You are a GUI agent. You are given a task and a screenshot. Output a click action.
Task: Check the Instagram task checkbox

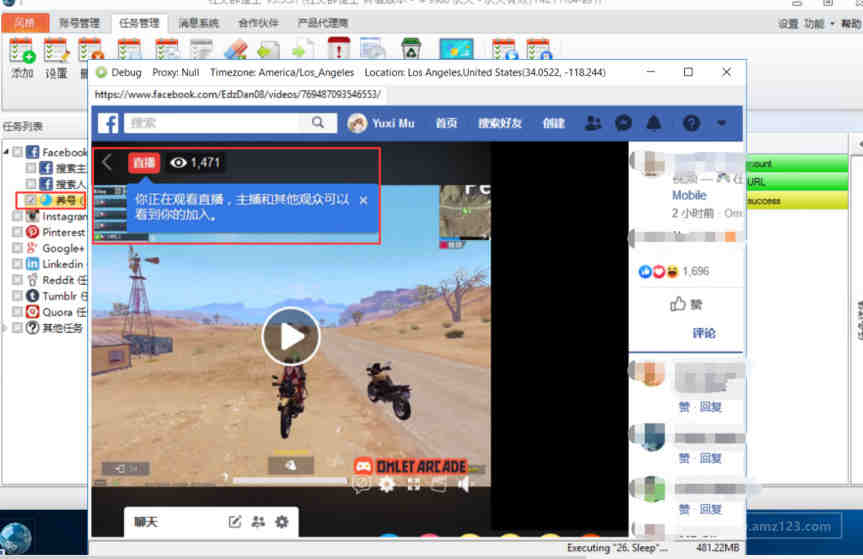(18, 216)
